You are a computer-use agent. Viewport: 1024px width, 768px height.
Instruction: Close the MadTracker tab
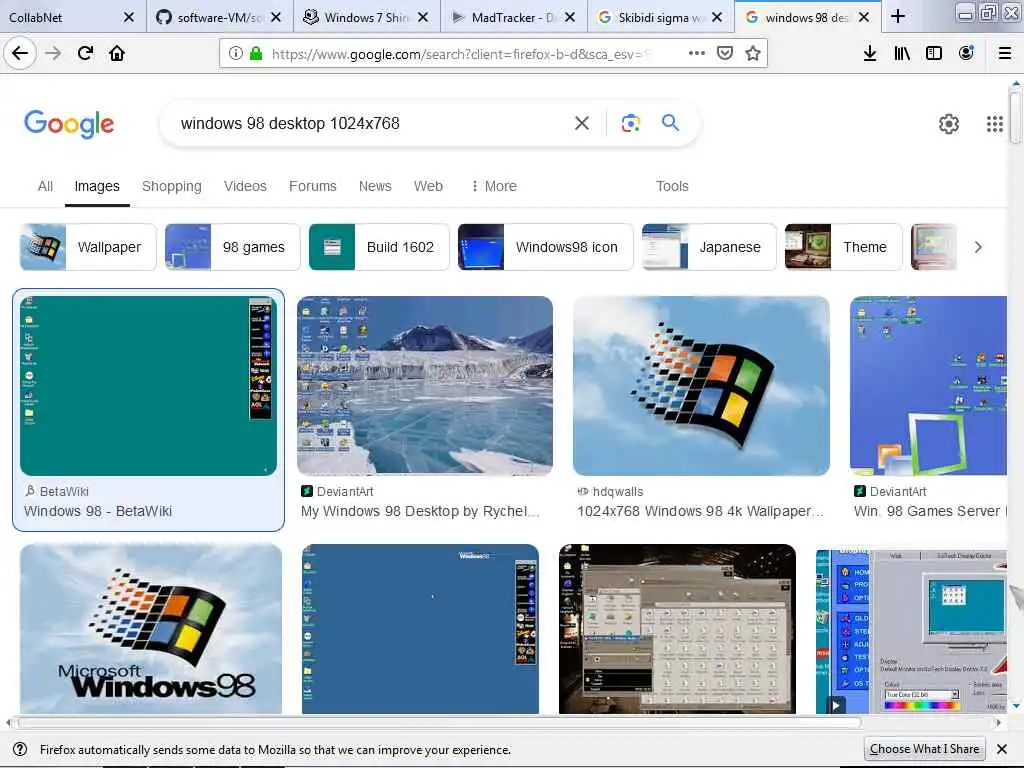(x=569, y=17)
